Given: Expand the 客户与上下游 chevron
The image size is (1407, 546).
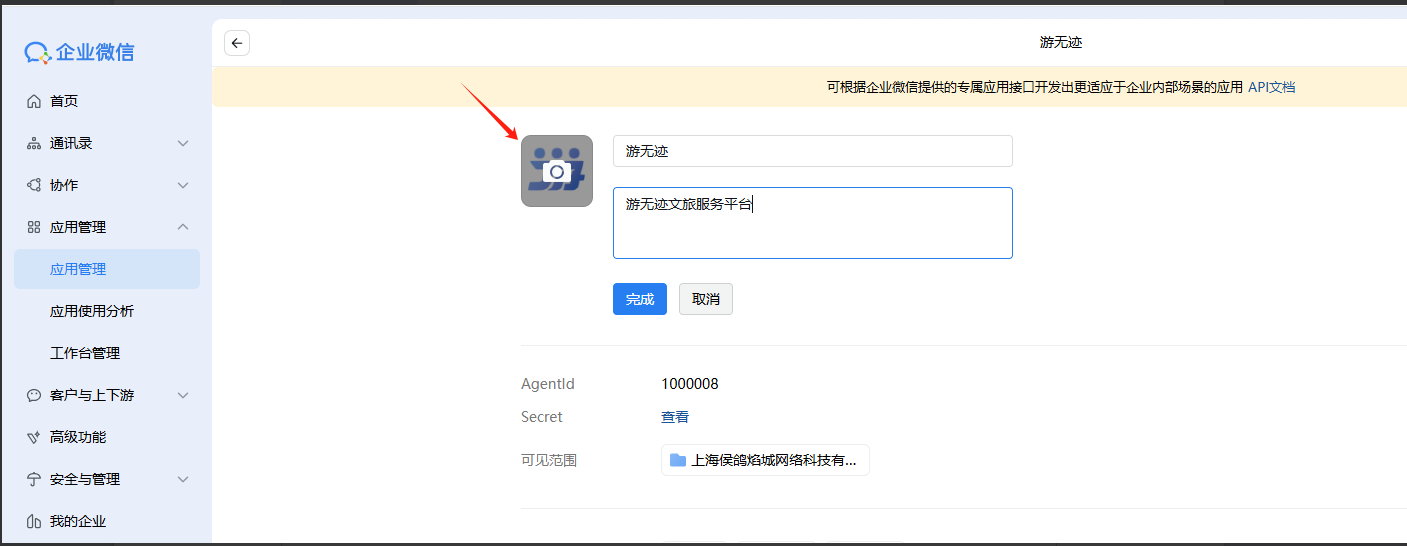Looking at the screenshot, I should (x=183, y=395).
